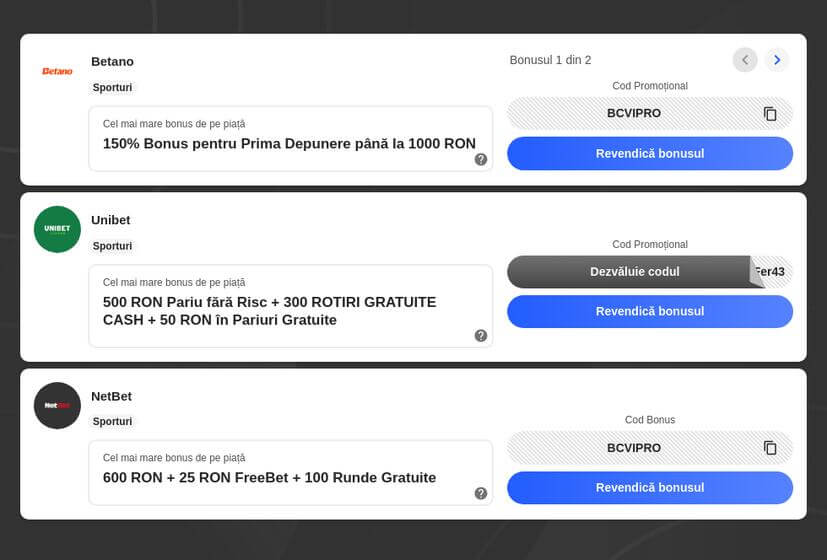827x560 pixels.
Task: Open help icon for Betano bonus
Action: pos(480,159)
